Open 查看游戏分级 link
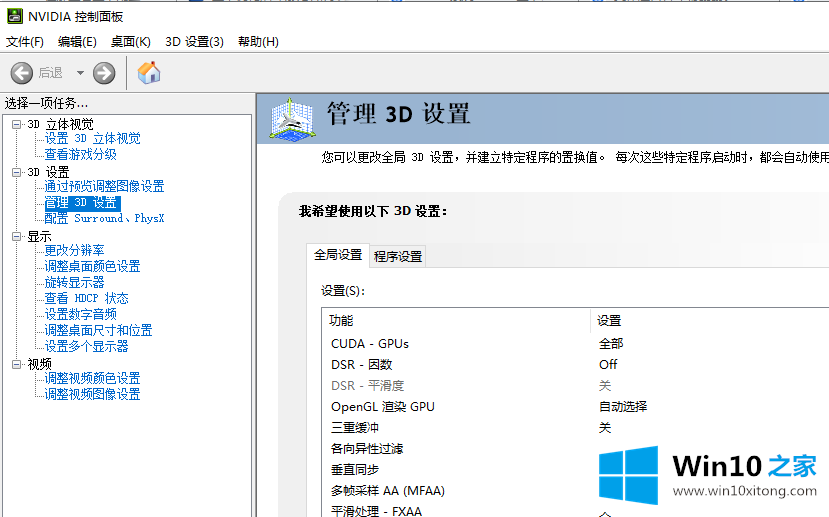Viewport: 829px width, 517px height. click(80, 154)
